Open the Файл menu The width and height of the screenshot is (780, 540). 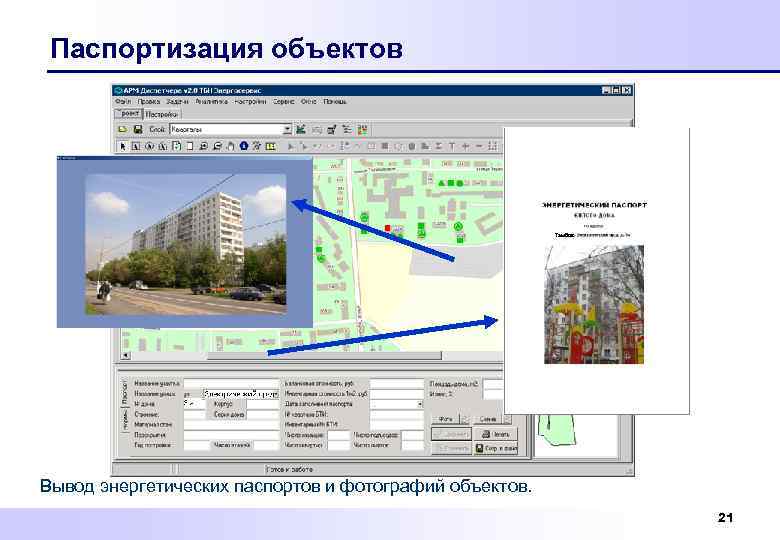click(x=122, y=101)
